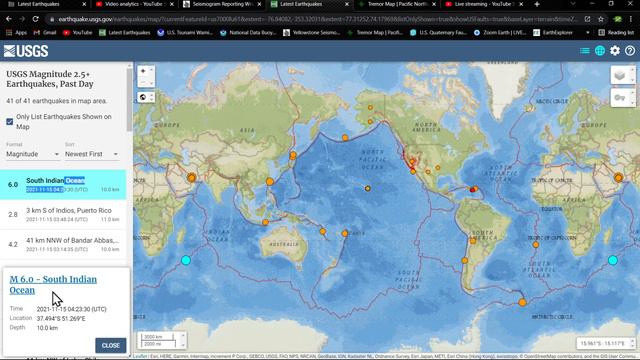Open the YouTube bookmark
Screen dimensions: 640x360
[x=78, y=33]
